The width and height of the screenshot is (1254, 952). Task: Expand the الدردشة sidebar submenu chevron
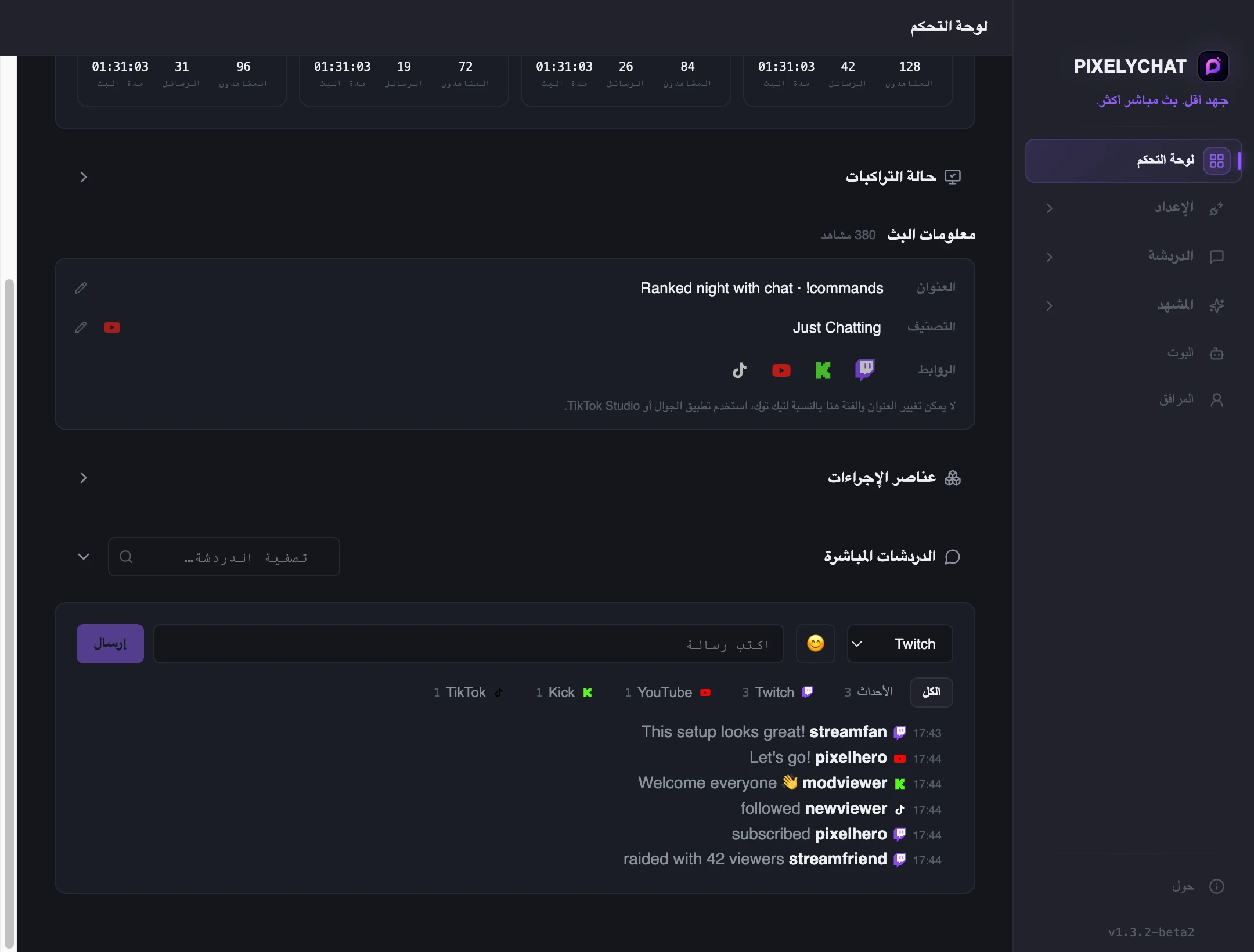[1050, 257]
